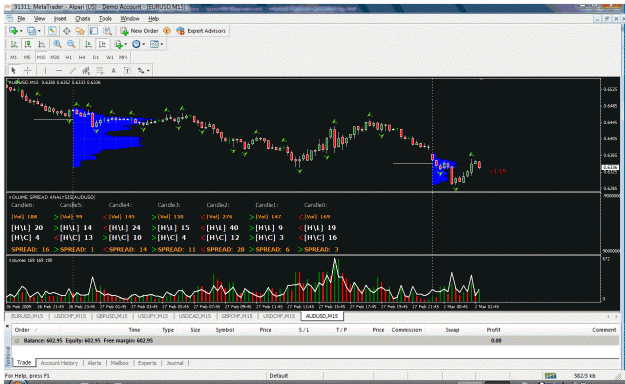Toggle chart shift from right border
The height and width of the screenshot is (384, 625).
pos(102,44)
